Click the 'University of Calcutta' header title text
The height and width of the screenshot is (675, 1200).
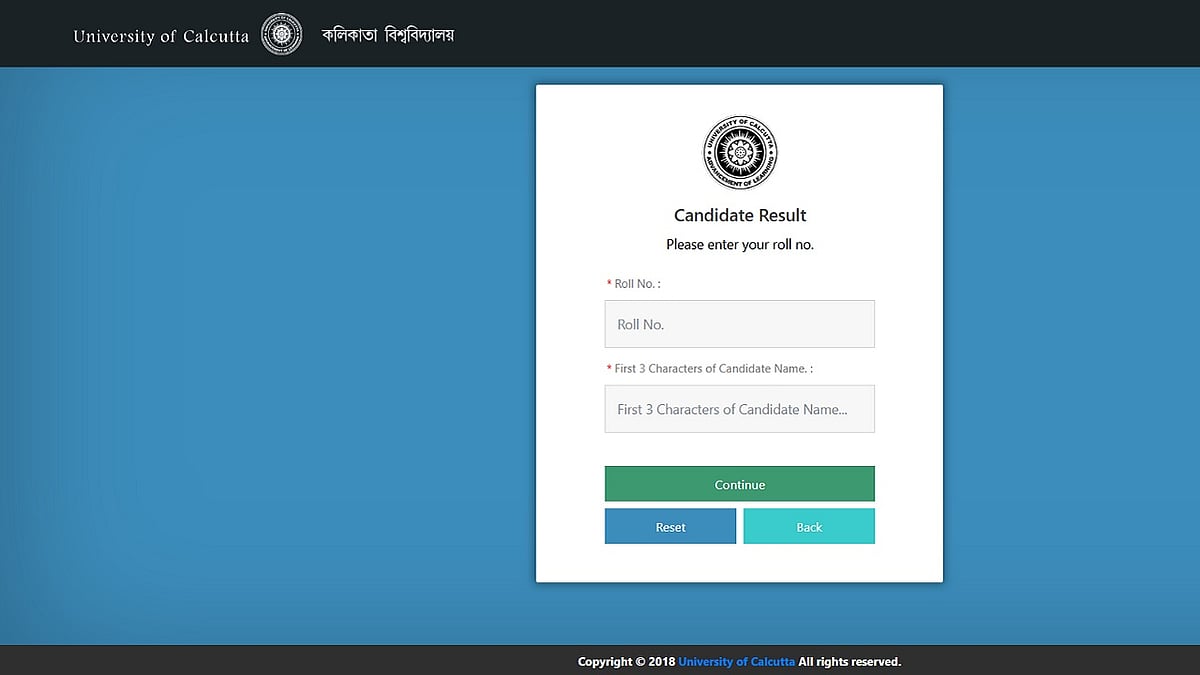pos(161,36)
